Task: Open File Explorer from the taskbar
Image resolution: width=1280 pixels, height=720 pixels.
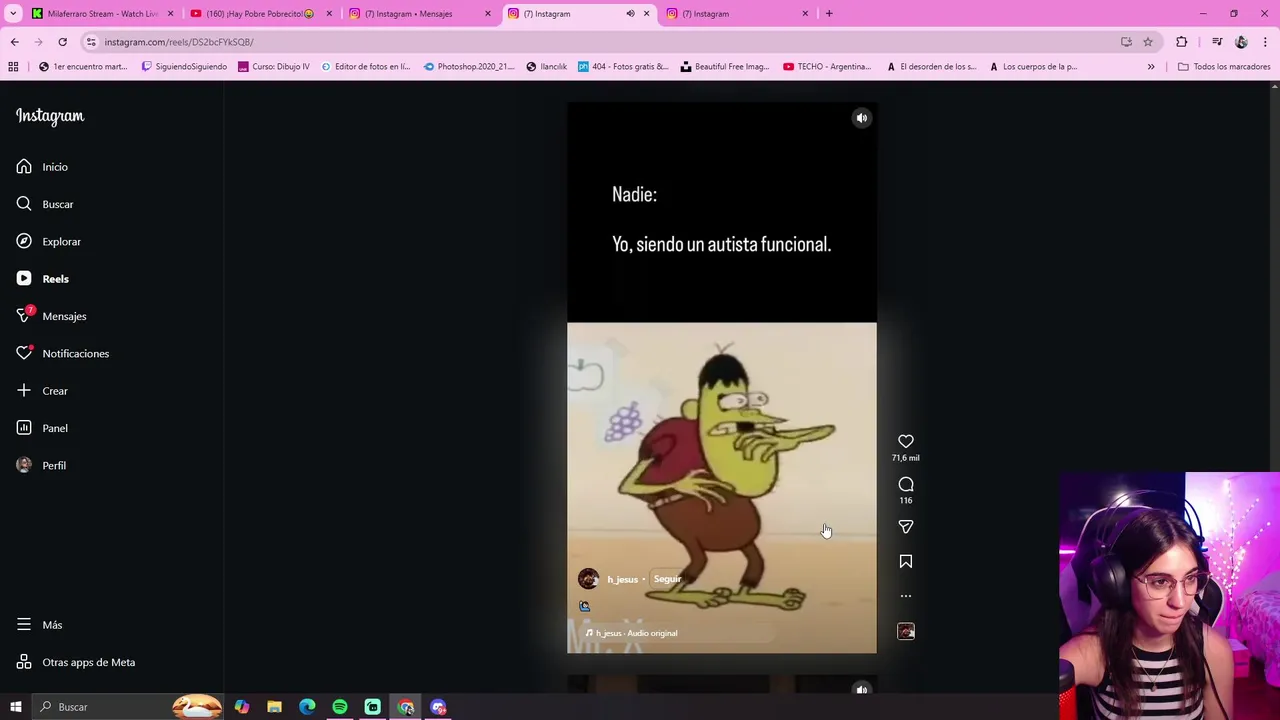Action: (x=274, y=707)
